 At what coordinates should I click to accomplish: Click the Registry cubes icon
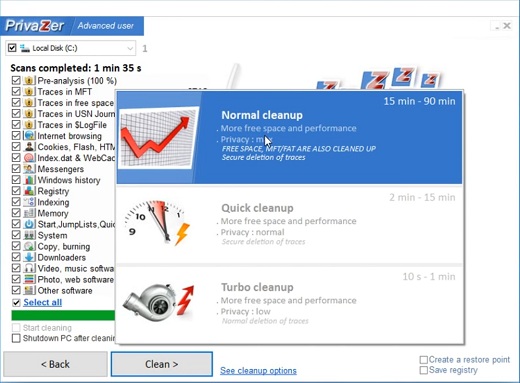tap(29, 191)
